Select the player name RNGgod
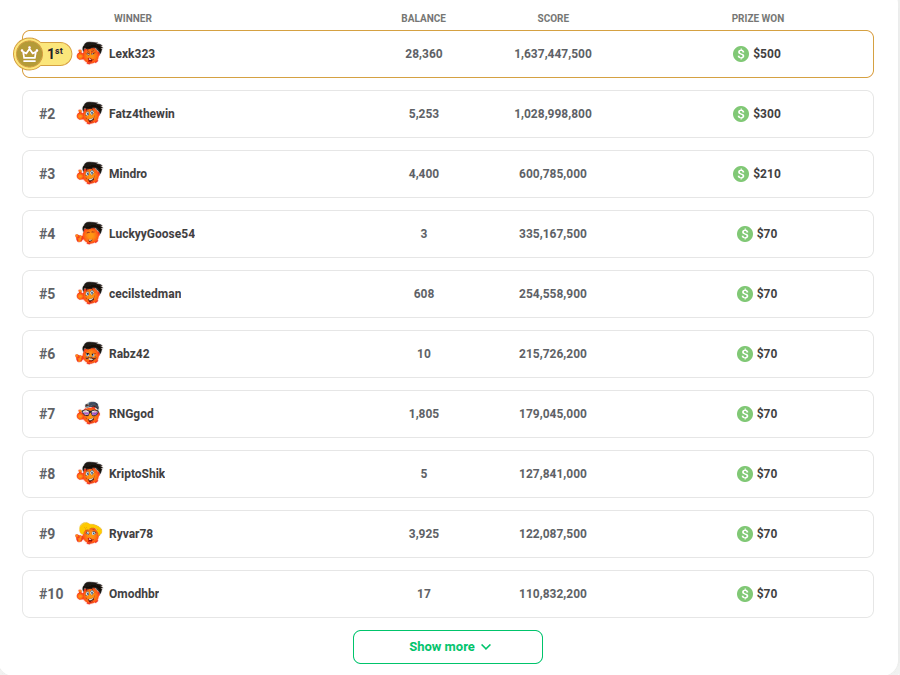 point(131,414)
